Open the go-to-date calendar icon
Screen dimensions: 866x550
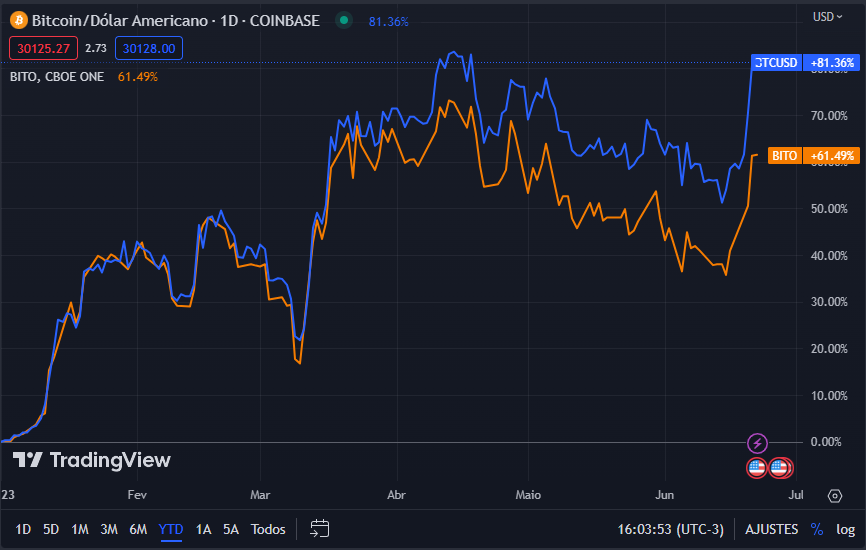tap(320, 528)
